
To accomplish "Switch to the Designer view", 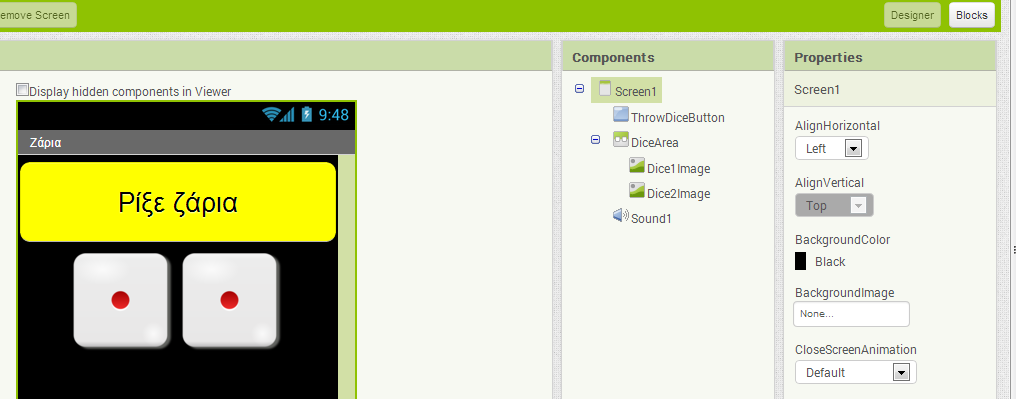I will pyautogui.click(x=912, y=15).
